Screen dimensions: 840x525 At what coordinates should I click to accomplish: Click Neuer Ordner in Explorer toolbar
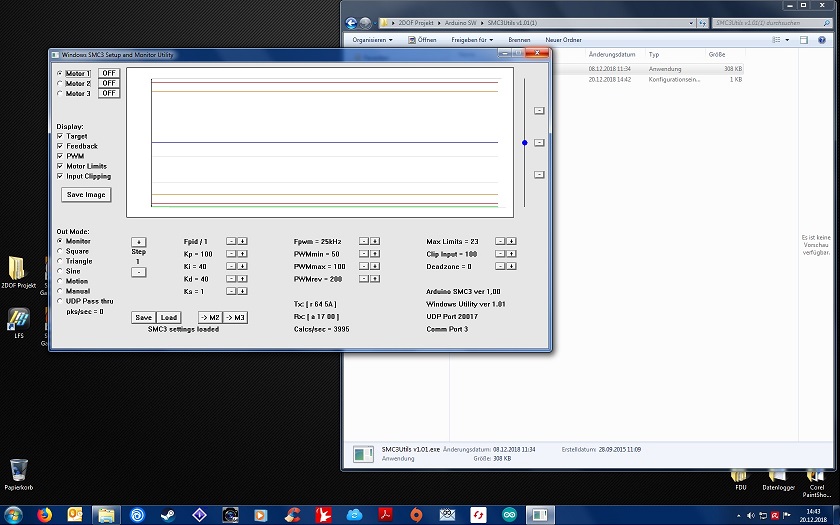(x=563, y=40)
